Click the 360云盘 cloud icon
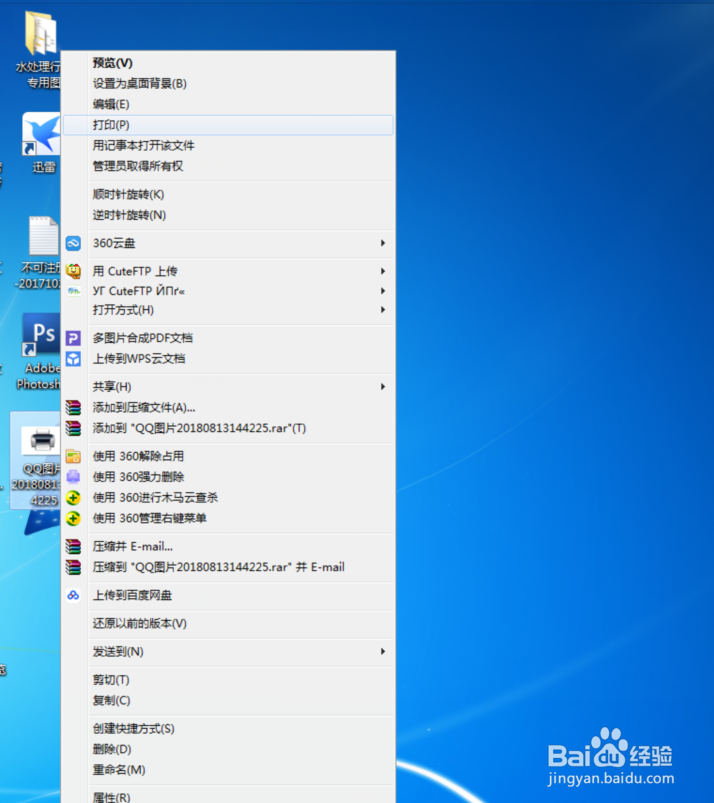This screenshot has height=803, width=714. click(x=73, y=243)
